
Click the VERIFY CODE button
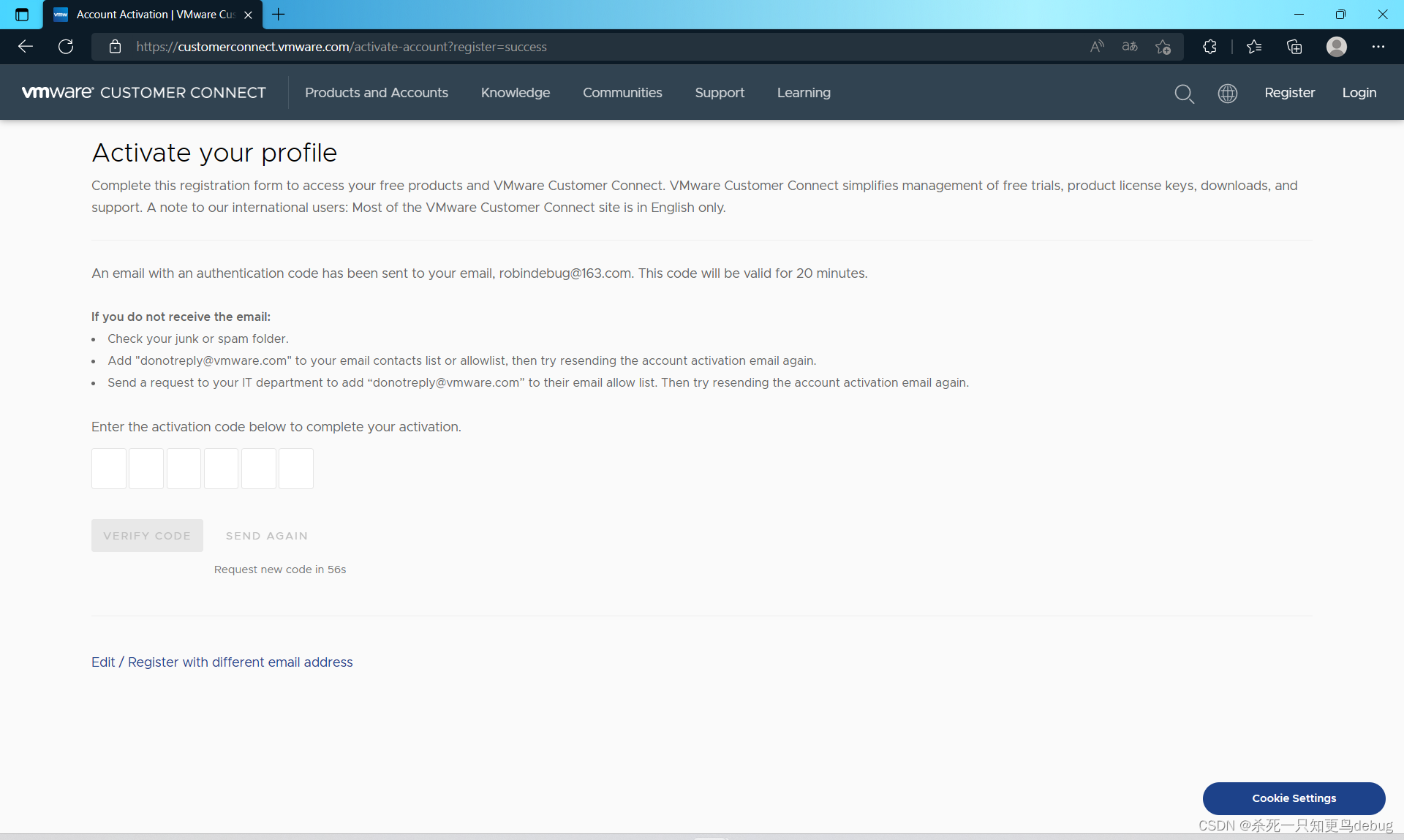point(147,536)
